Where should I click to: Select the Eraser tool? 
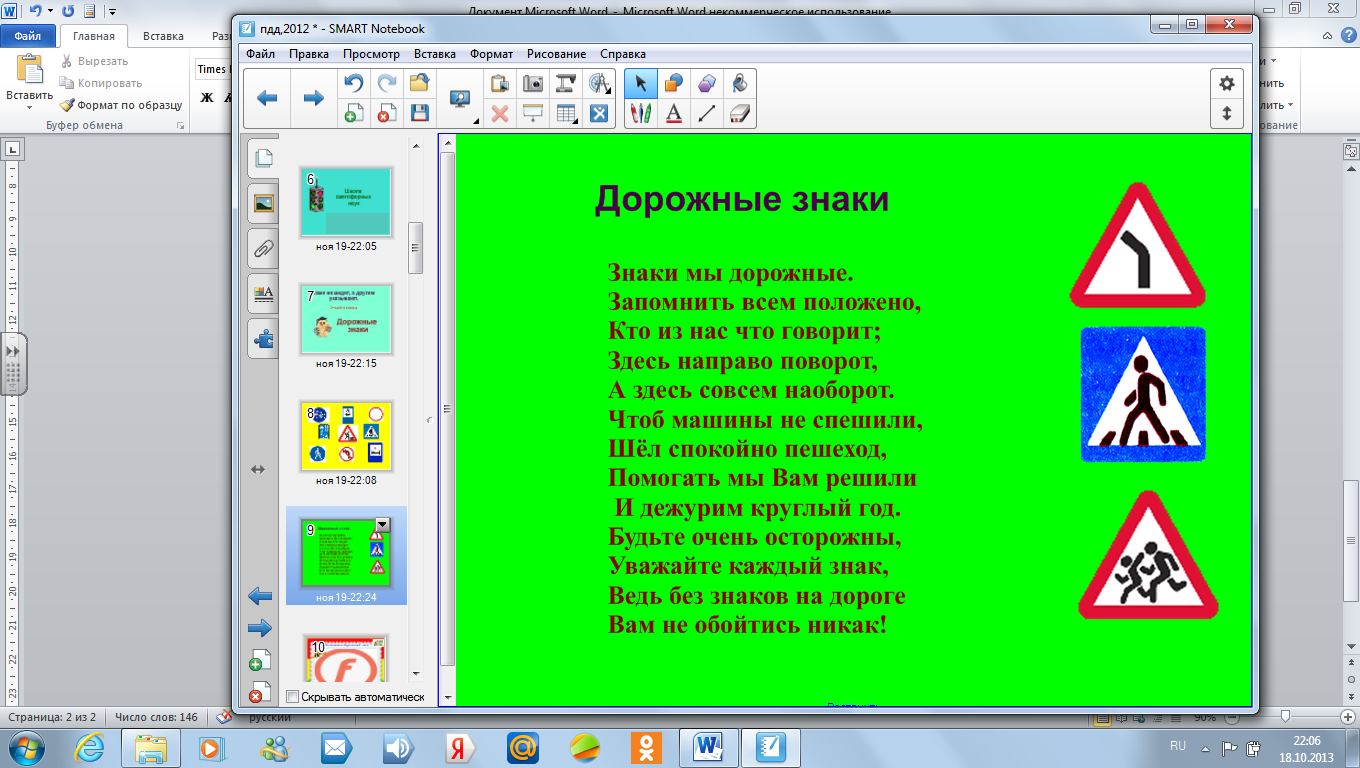click(740, 113)
